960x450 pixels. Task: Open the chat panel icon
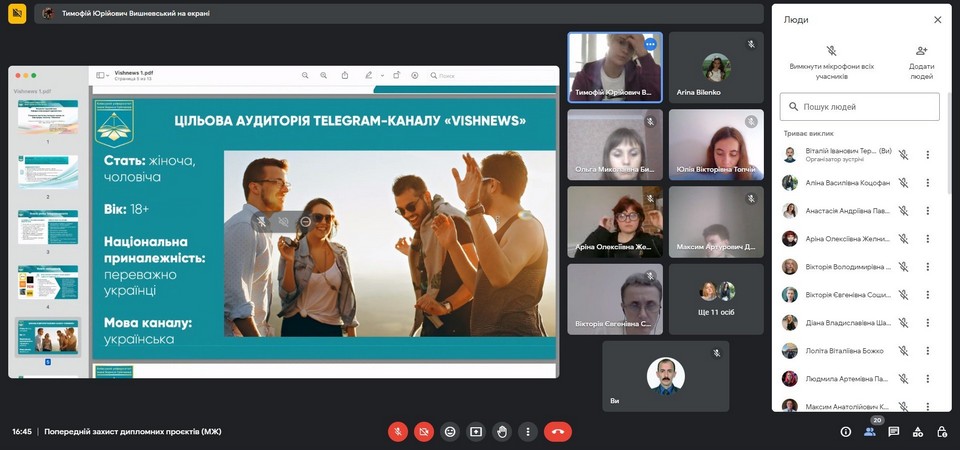point(893,431)
